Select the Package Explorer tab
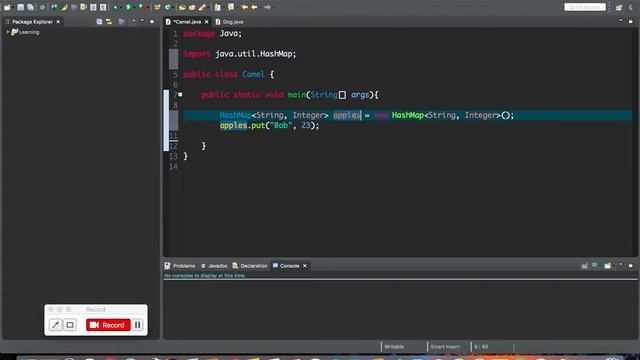640x360 pixels. [x=32, y=22]
